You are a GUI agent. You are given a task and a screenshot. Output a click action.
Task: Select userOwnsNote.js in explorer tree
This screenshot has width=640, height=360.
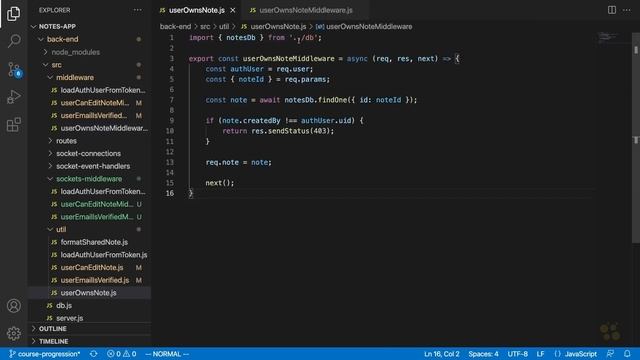pyautogui.click(x=90, y=293)
